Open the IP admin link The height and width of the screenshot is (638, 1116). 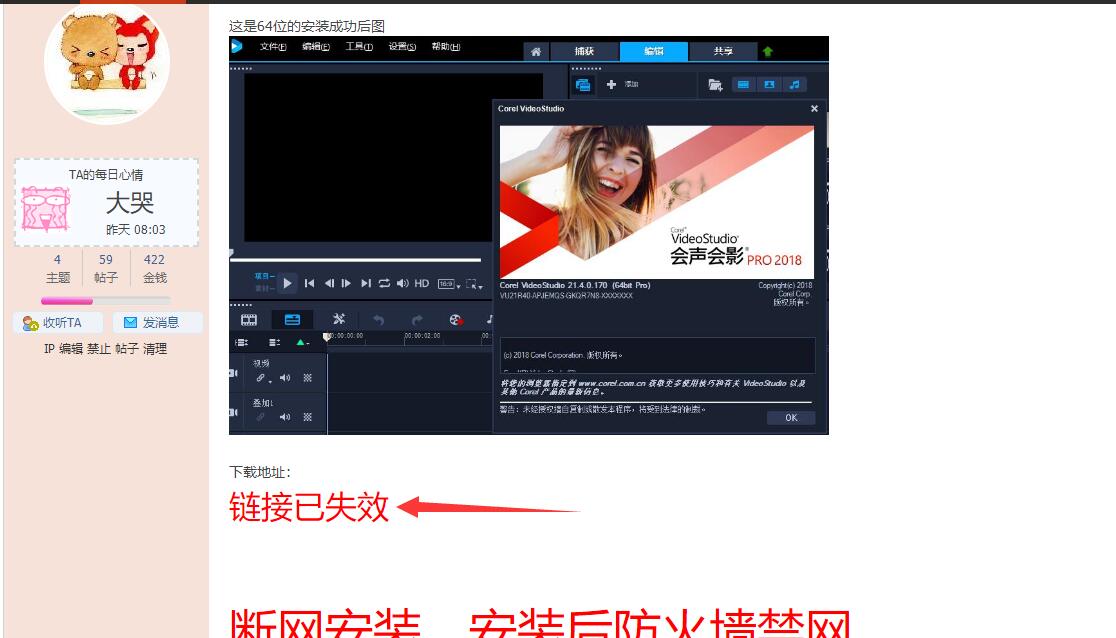point(49,349)
